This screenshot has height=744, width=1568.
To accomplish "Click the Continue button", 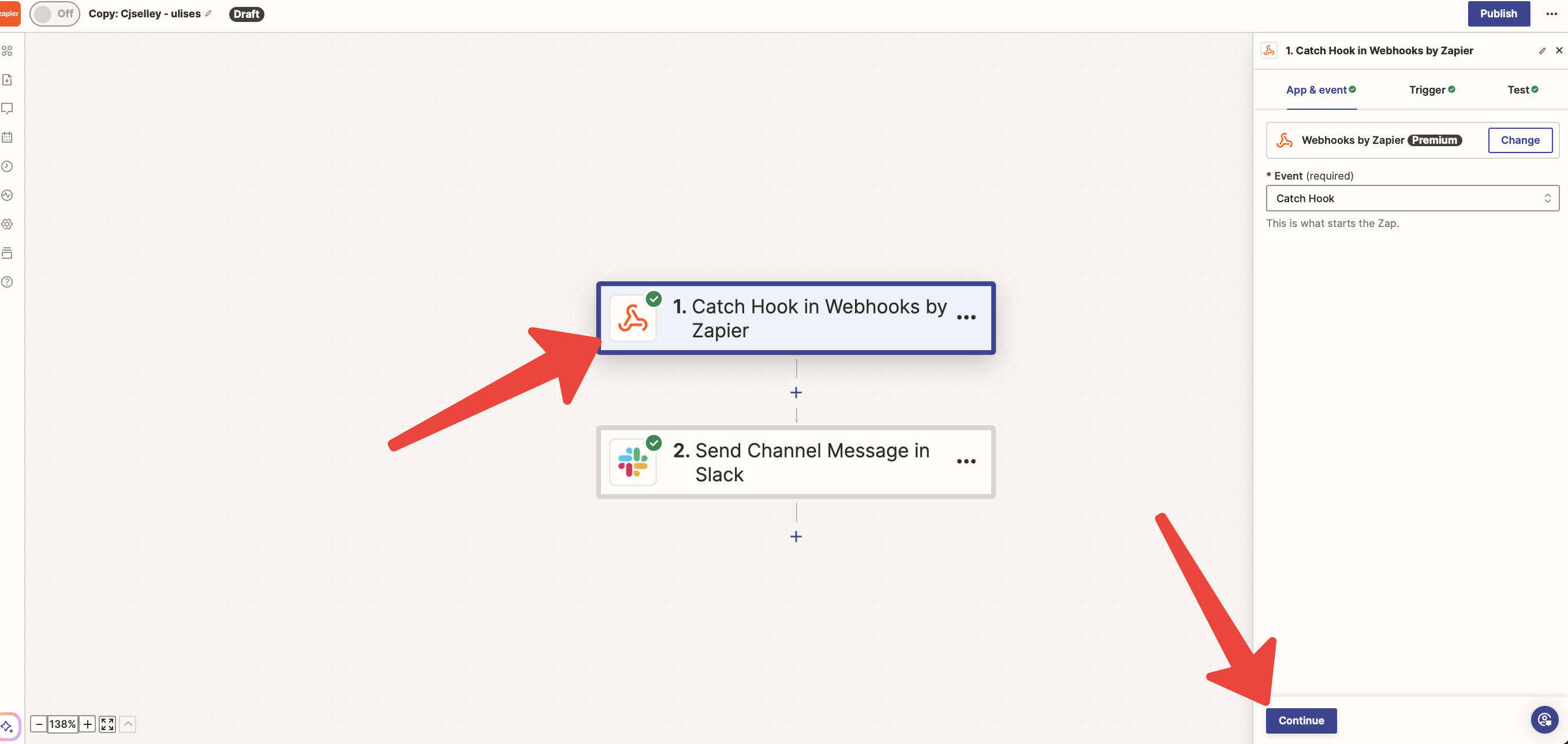I will (1301, 720).
